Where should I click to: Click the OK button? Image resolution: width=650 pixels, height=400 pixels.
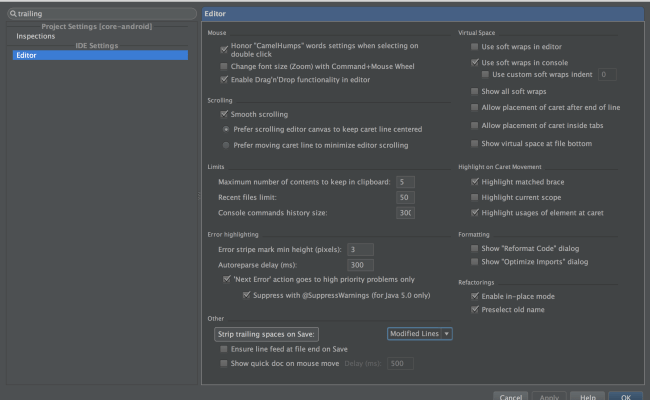pyautogui.click(x=626, y=396)
